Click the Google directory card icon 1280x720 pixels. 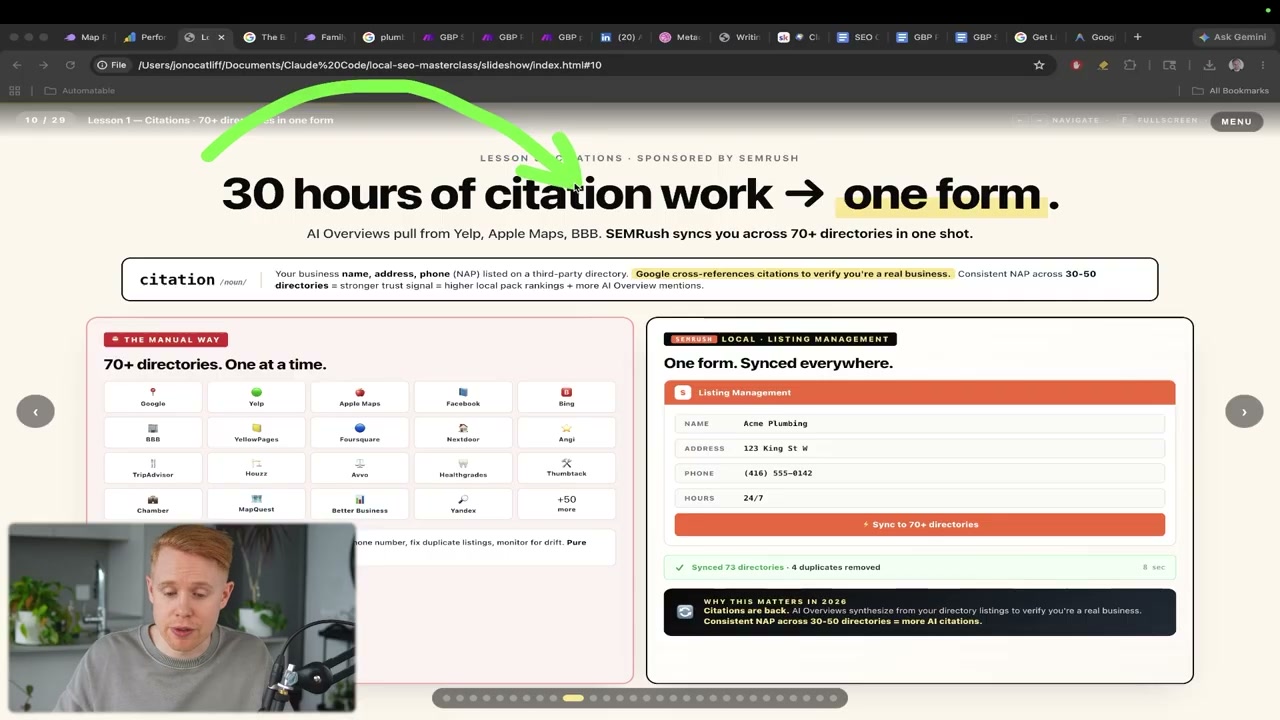coord(153,392)
